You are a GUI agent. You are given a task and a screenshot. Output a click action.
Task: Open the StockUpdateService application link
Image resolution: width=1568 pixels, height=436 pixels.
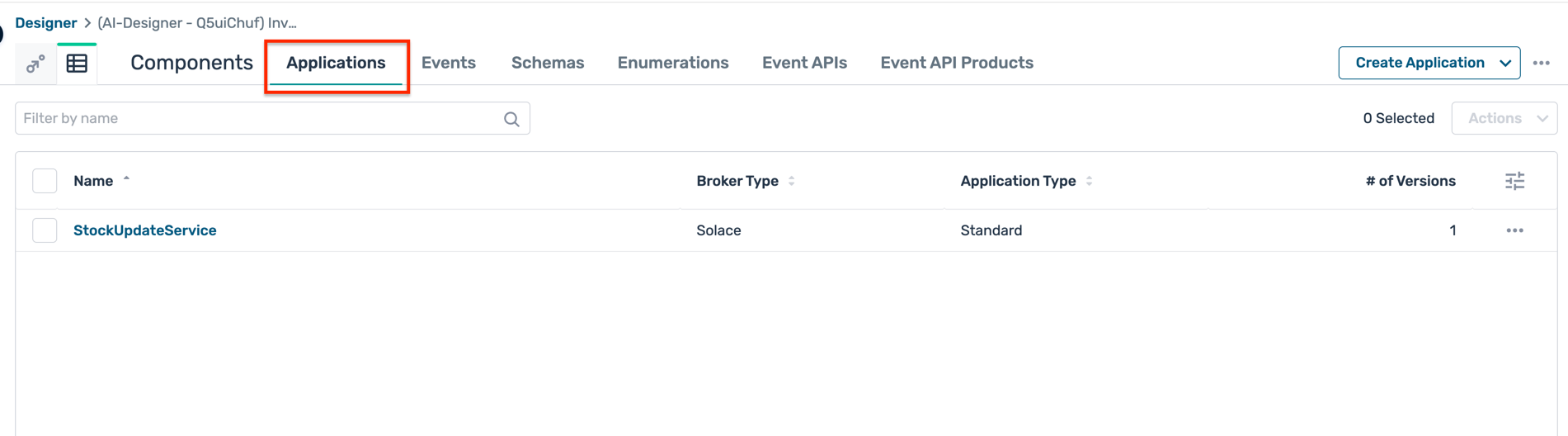click(x=144, y=230)
